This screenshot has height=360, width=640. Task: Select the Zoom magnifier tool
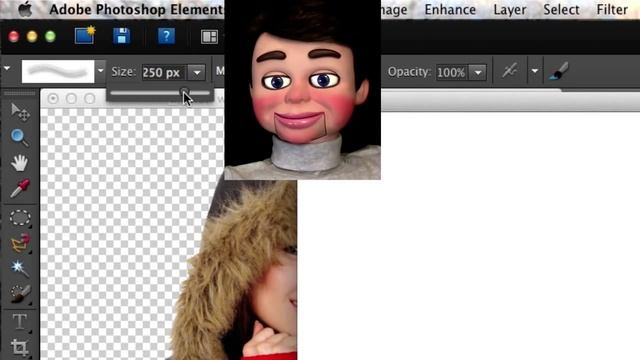tap(19, 138)
